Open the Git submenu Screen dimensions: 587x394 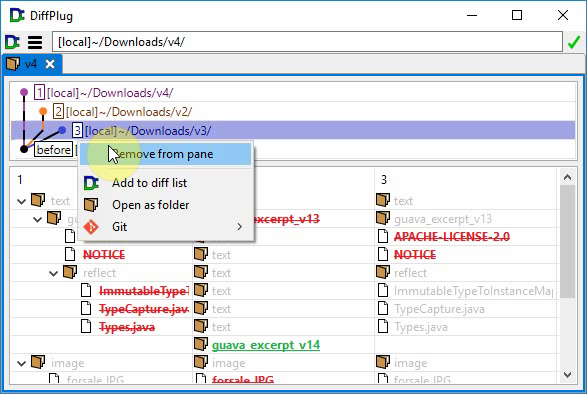click(x=165, y=227)
